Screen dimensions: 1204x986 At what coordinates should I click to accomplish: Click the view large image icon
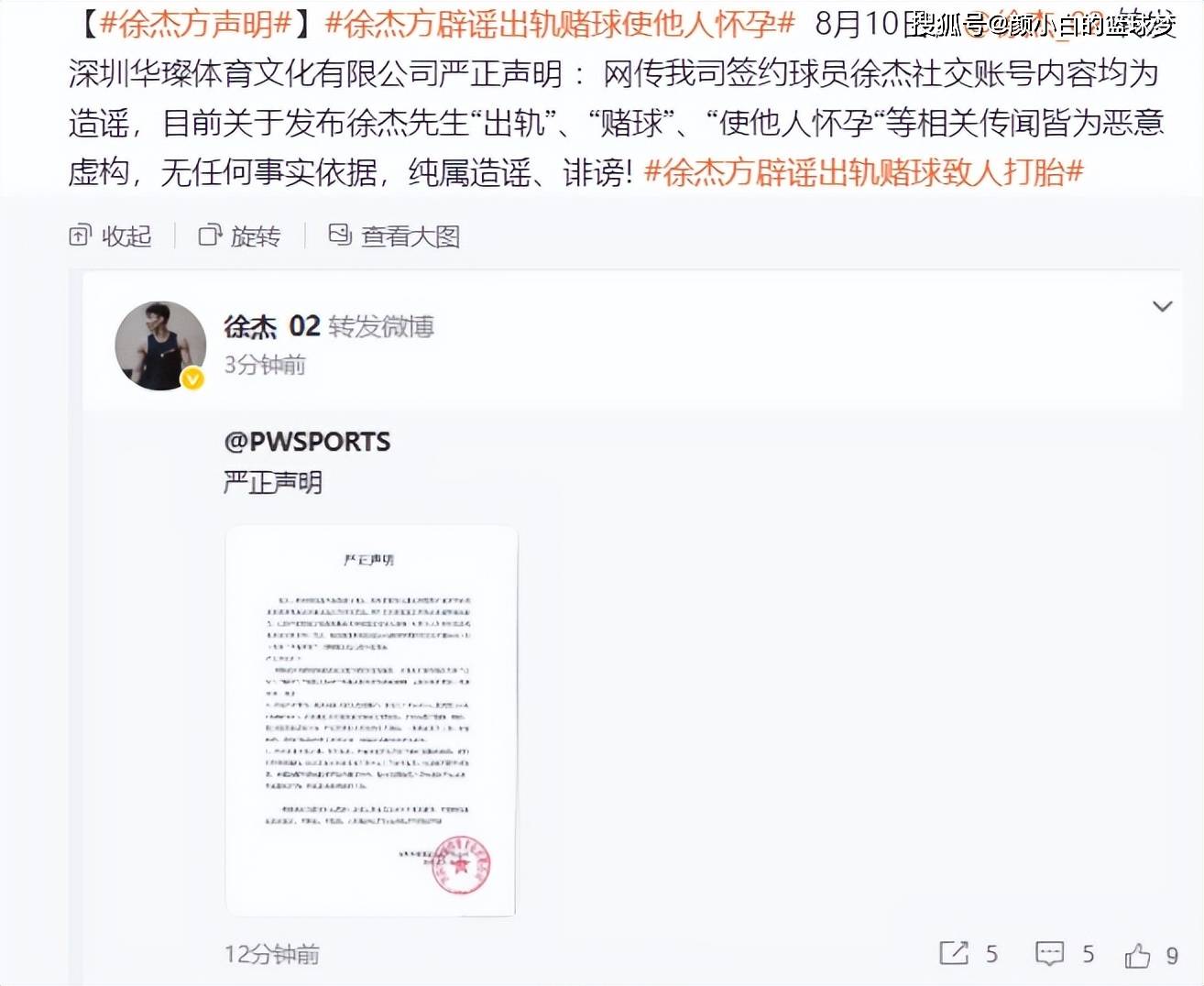click(340, 235)
